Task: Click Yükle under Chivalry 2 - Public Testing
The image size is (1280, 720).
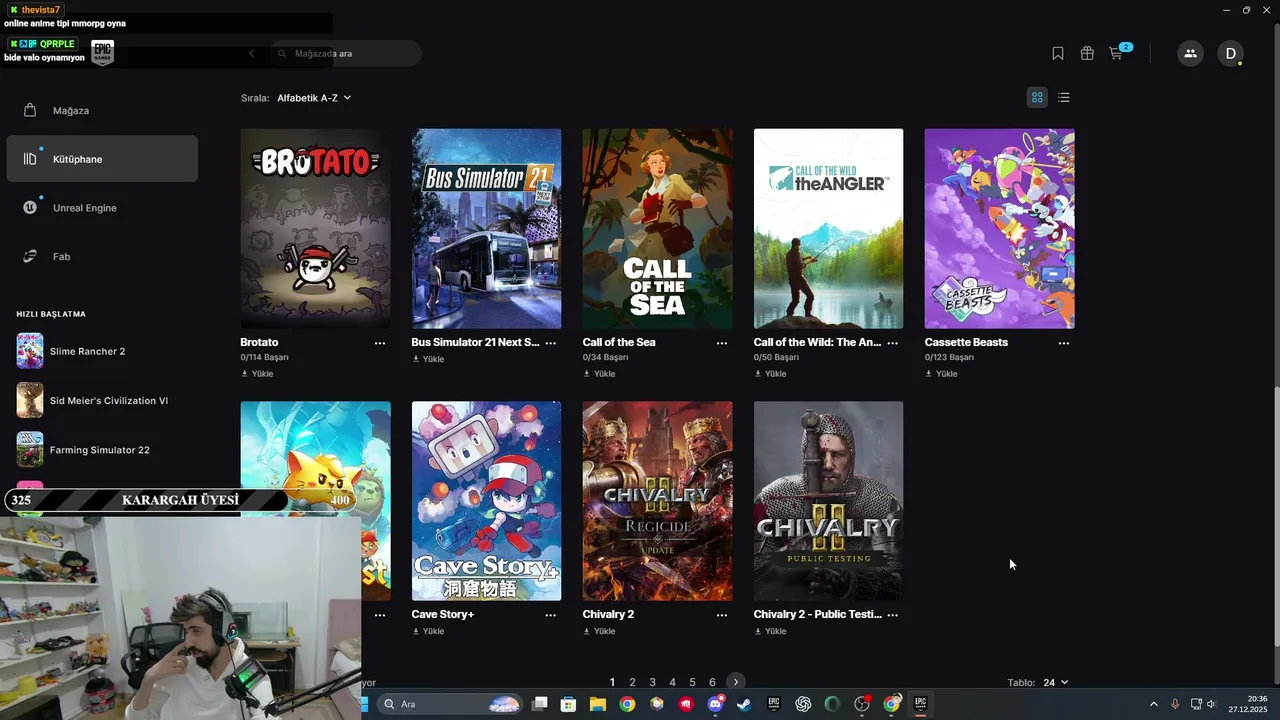Action: tap(770, 631)
